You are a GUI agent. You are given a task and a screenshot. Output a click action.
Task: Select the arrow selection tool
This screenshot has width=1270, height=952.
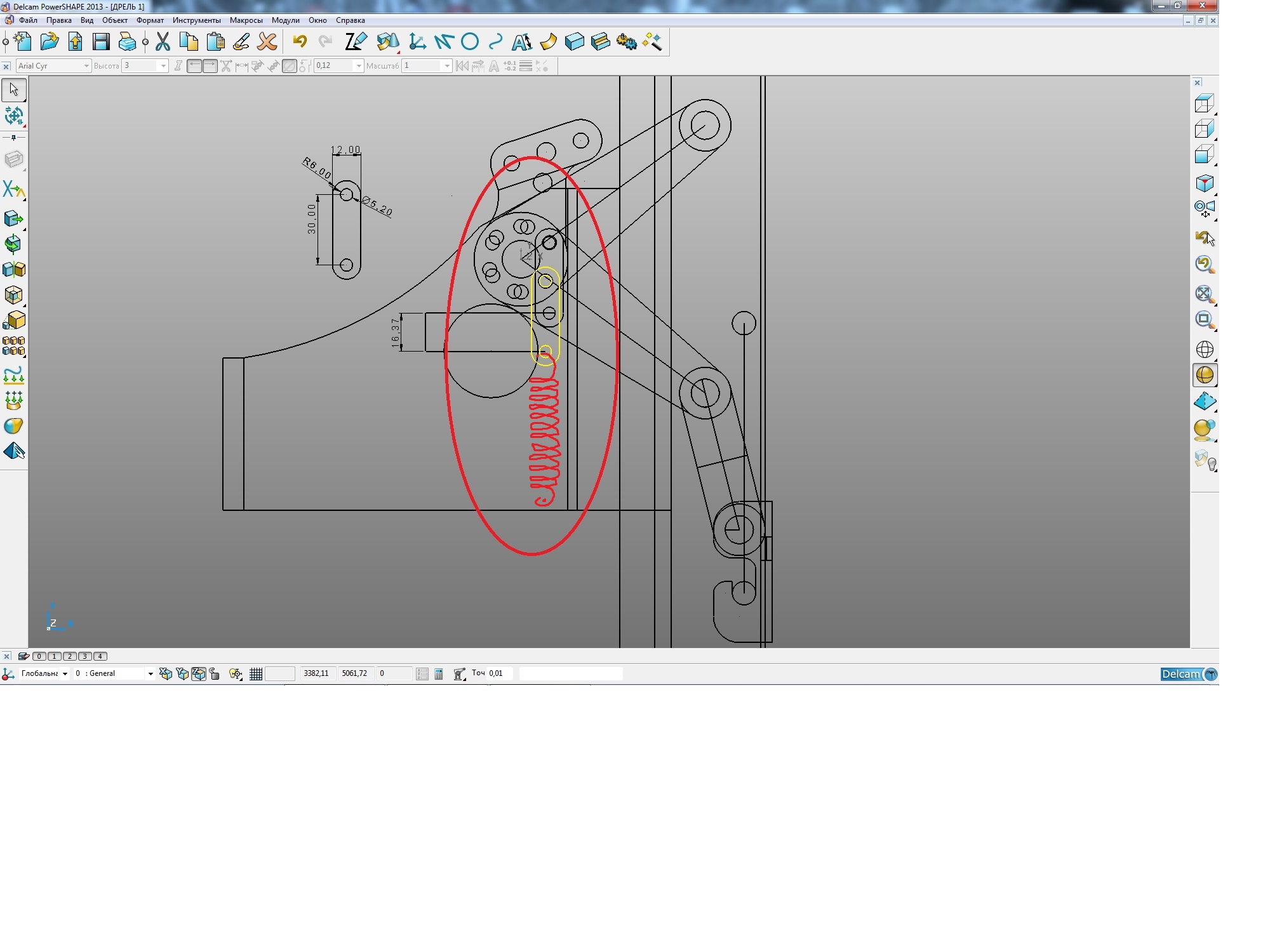(14, 89)
